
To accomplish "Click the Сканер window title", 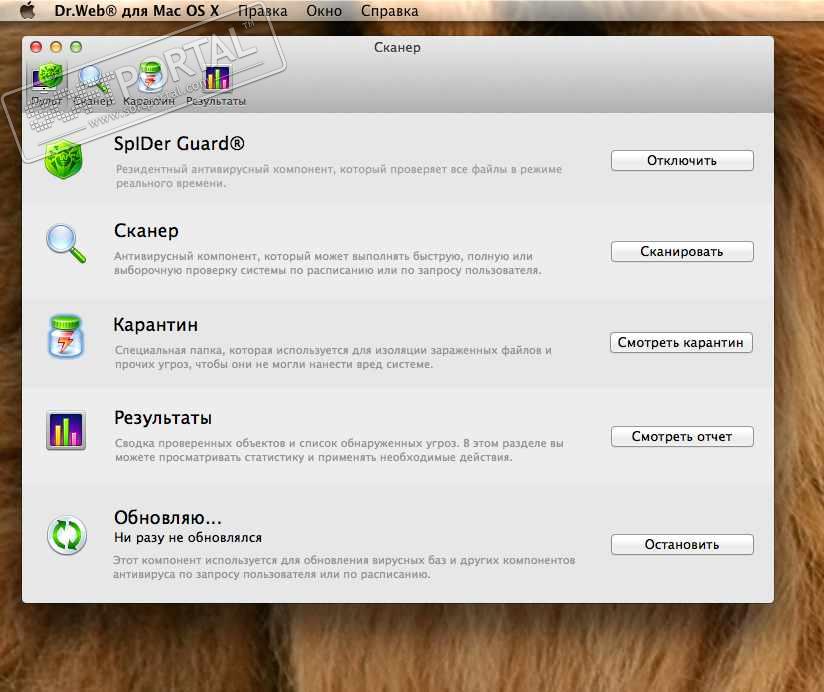I will [x=397, y=47].
